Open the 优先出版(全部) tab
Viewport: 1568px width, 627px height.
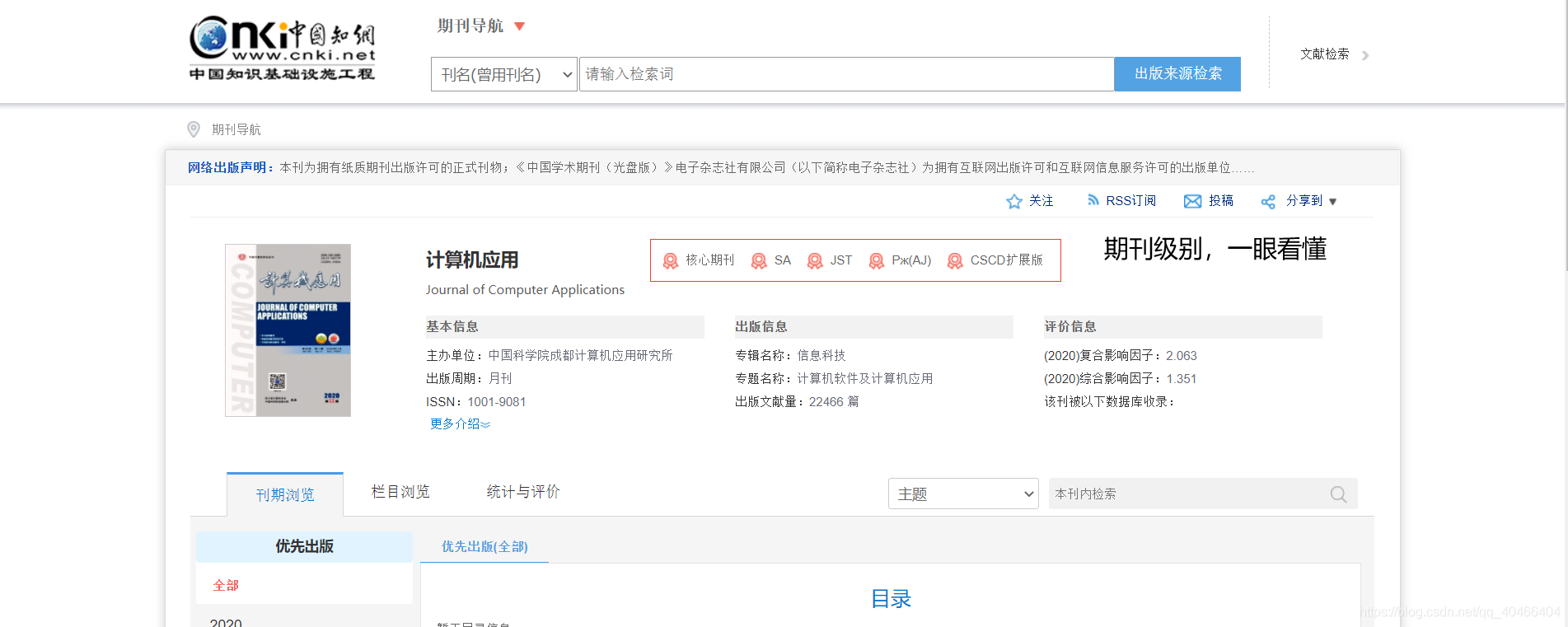point(484,546)
